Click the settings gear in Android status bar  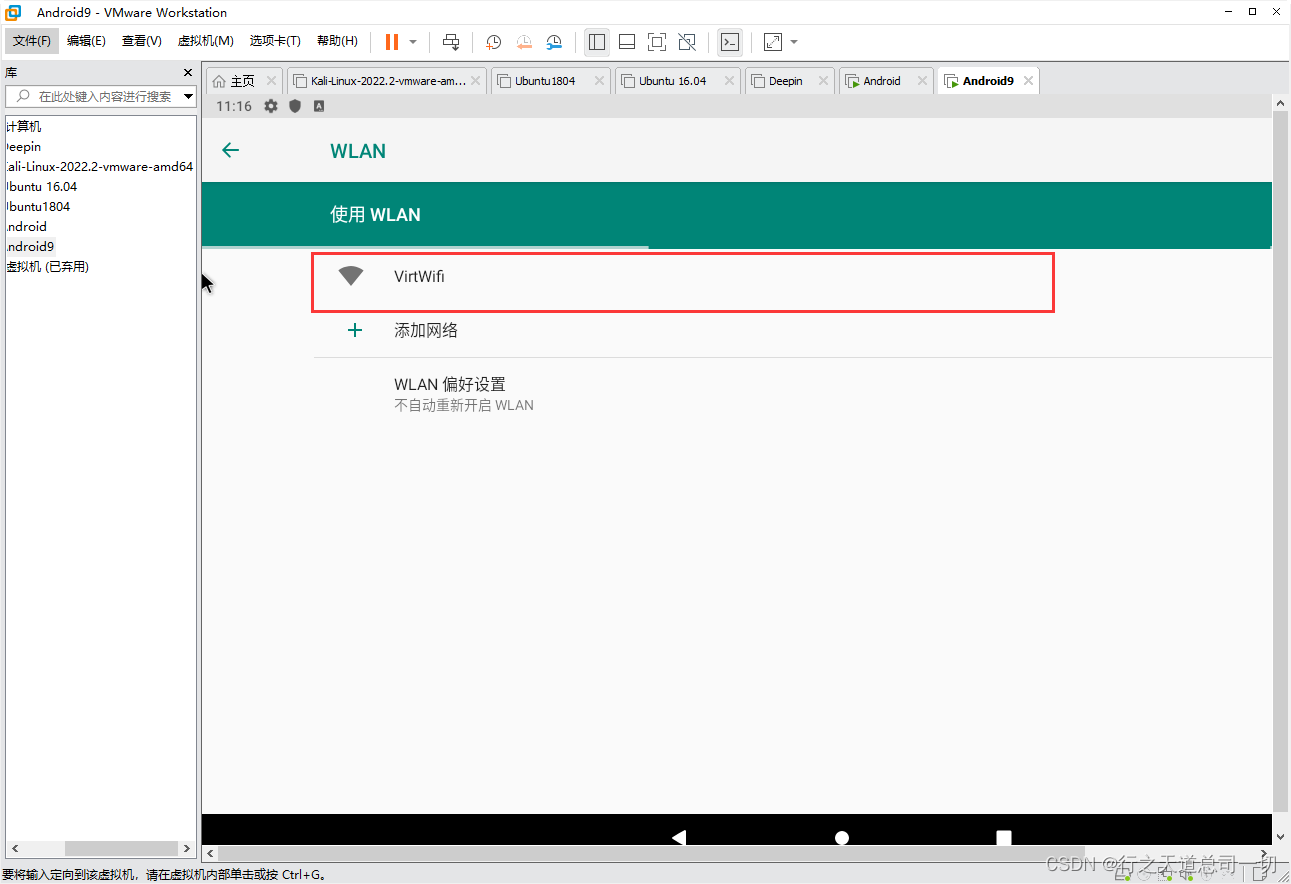[x=271, y=106]
